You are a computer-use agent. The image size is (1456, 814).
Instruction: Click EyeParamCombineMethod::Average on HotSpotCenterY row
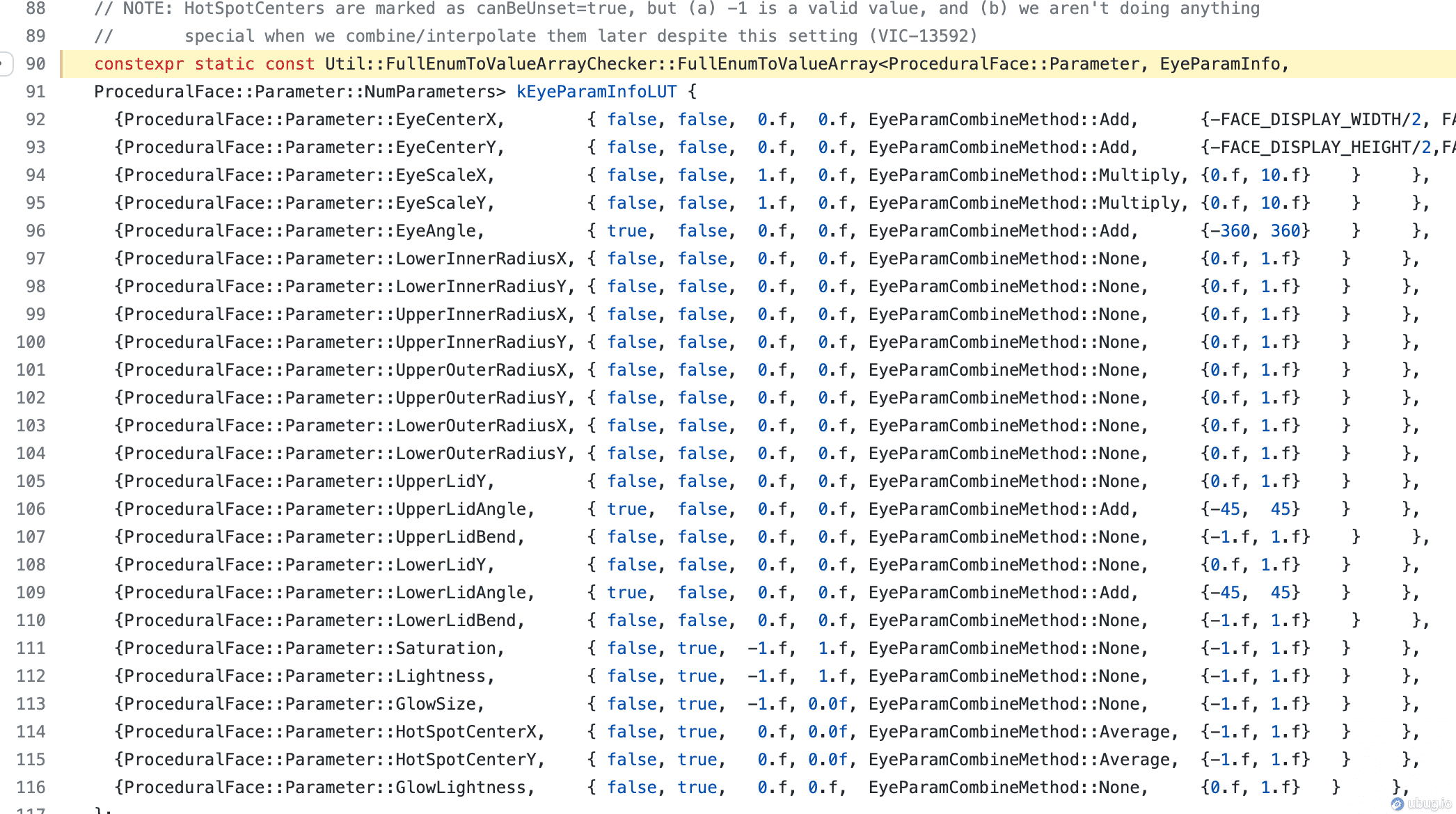1019,760
